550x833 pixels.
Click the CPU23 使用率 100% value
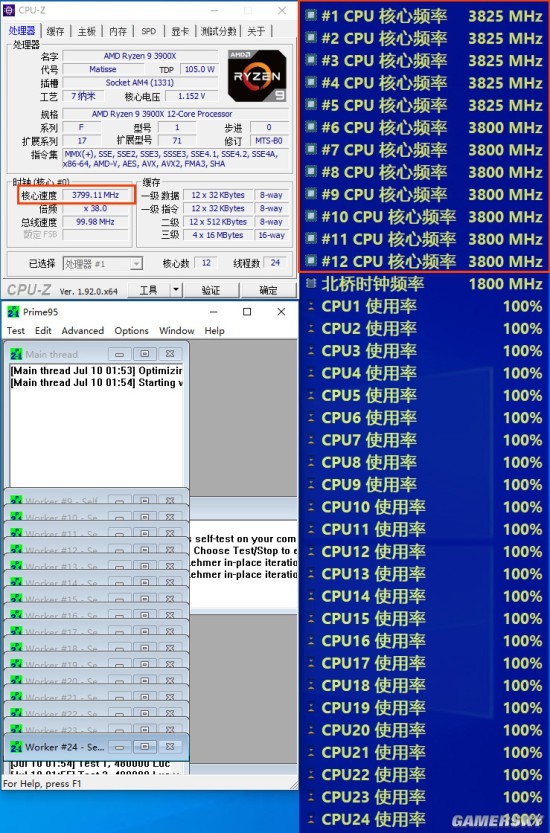(x=522, y=797)
